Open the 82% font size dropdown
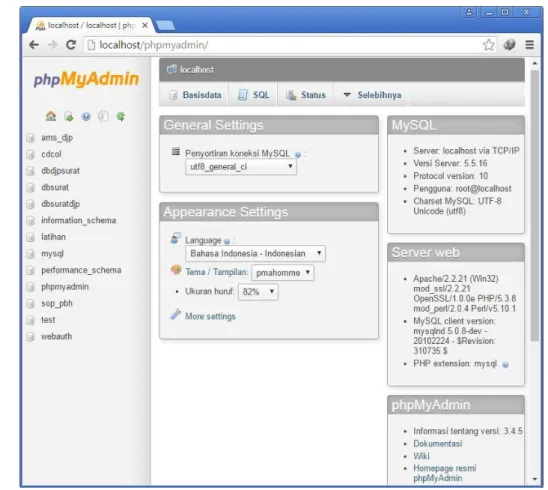548x490 pixels. 258,291
